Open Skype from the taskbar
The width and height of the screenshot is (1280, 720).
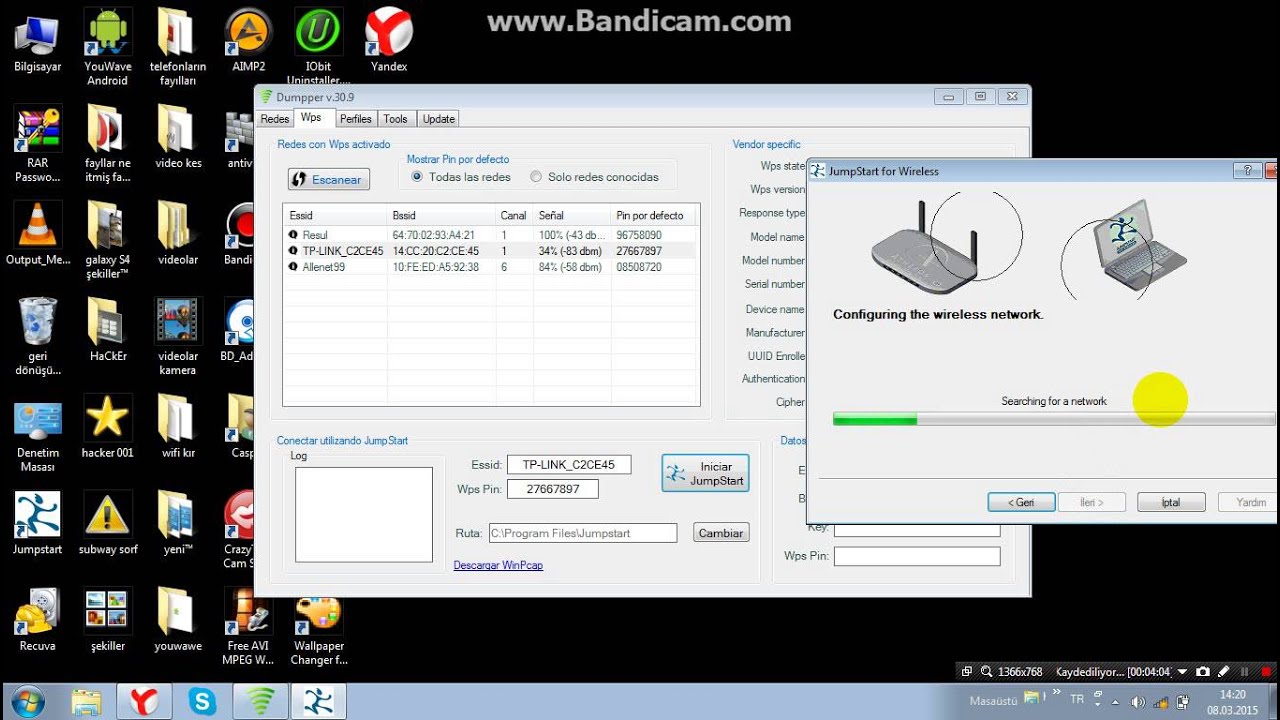click(202, 701)
